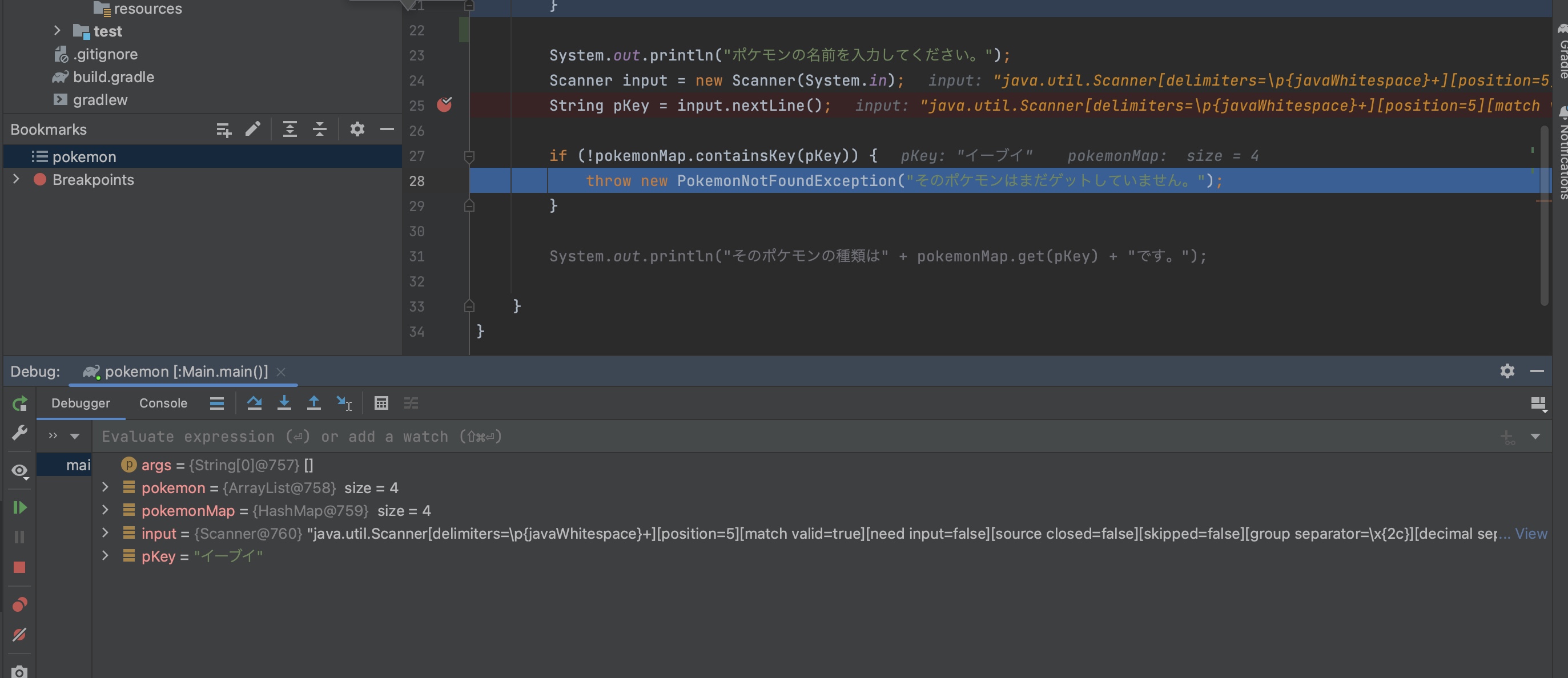The width and height of the screenshot is (1568, 678).
Task: Expand the test folder in the project tree
Action: coord(57,30)
